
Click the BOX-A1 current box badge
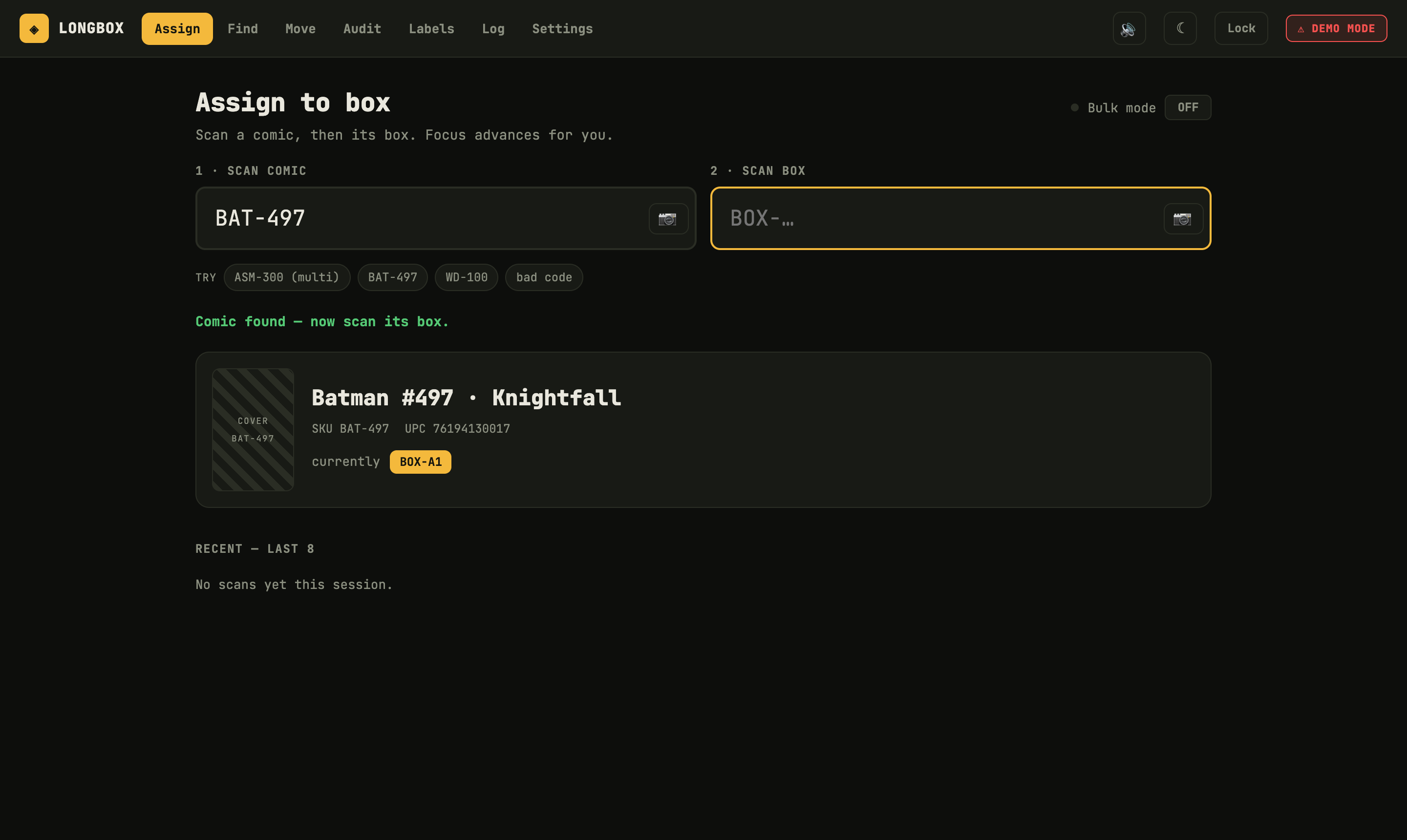click(x=421, y=462)
